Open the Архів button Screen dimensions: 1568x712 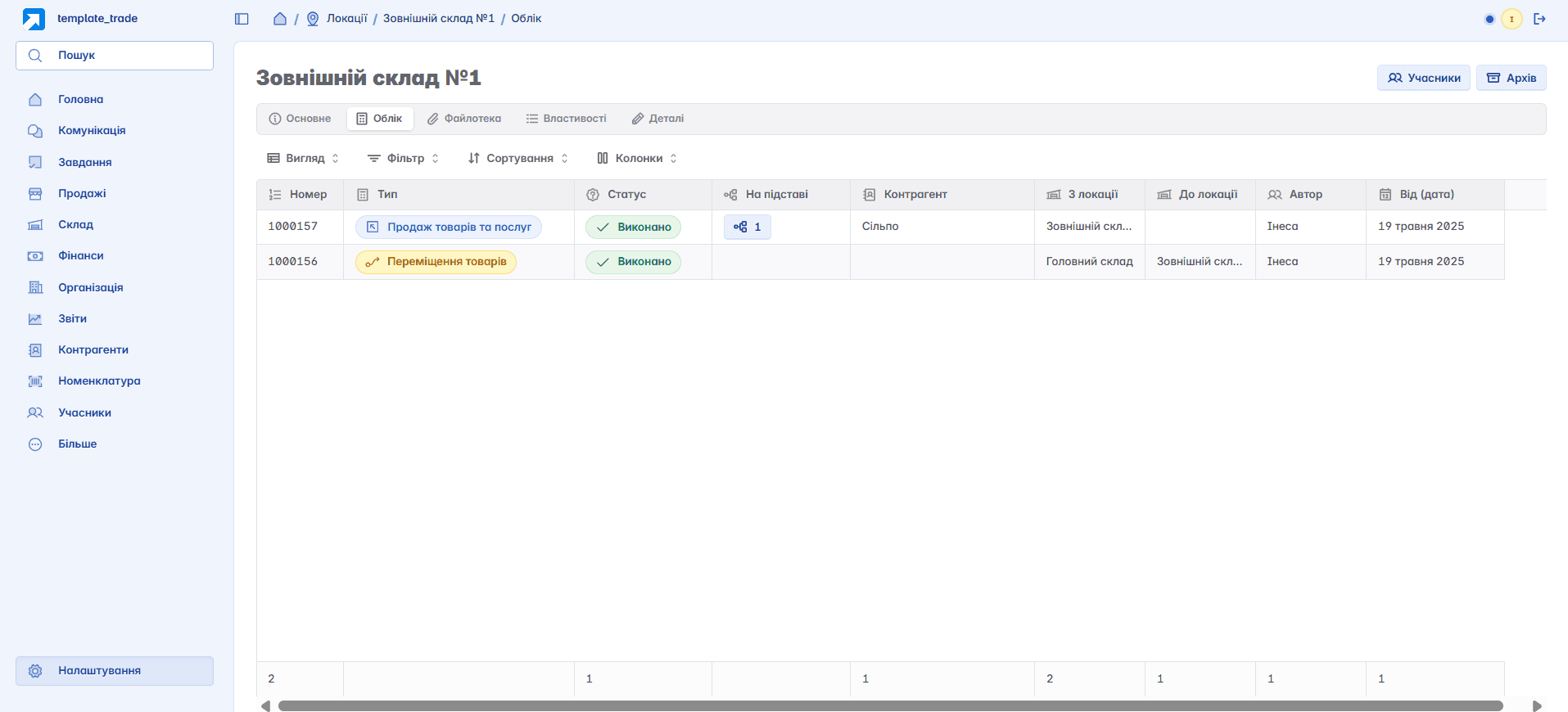pyautogui.click(x=1512, y=78)
